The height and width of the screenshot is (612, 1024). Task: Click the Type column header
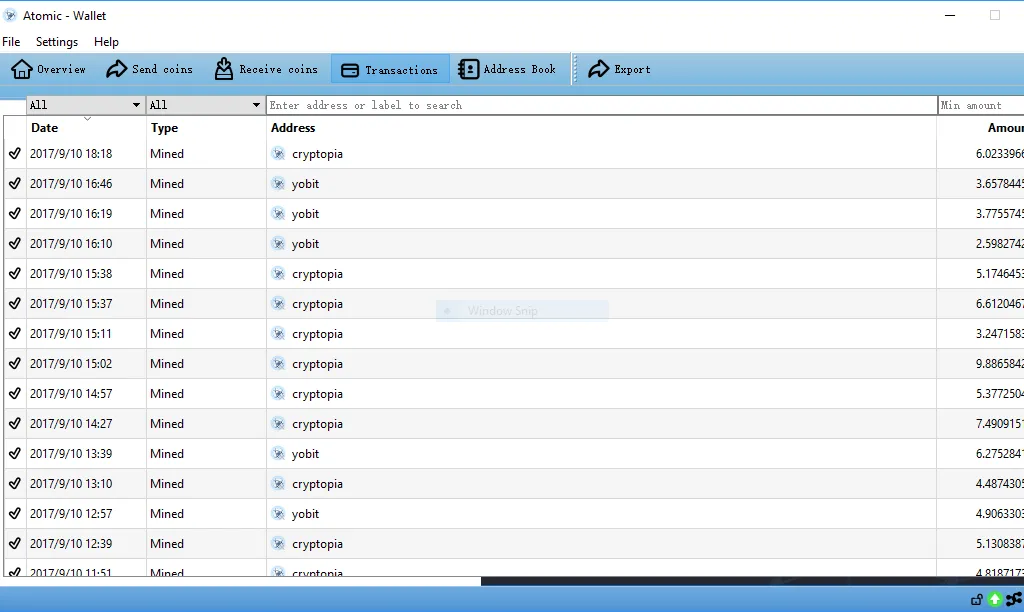click(x=165, y=128)
